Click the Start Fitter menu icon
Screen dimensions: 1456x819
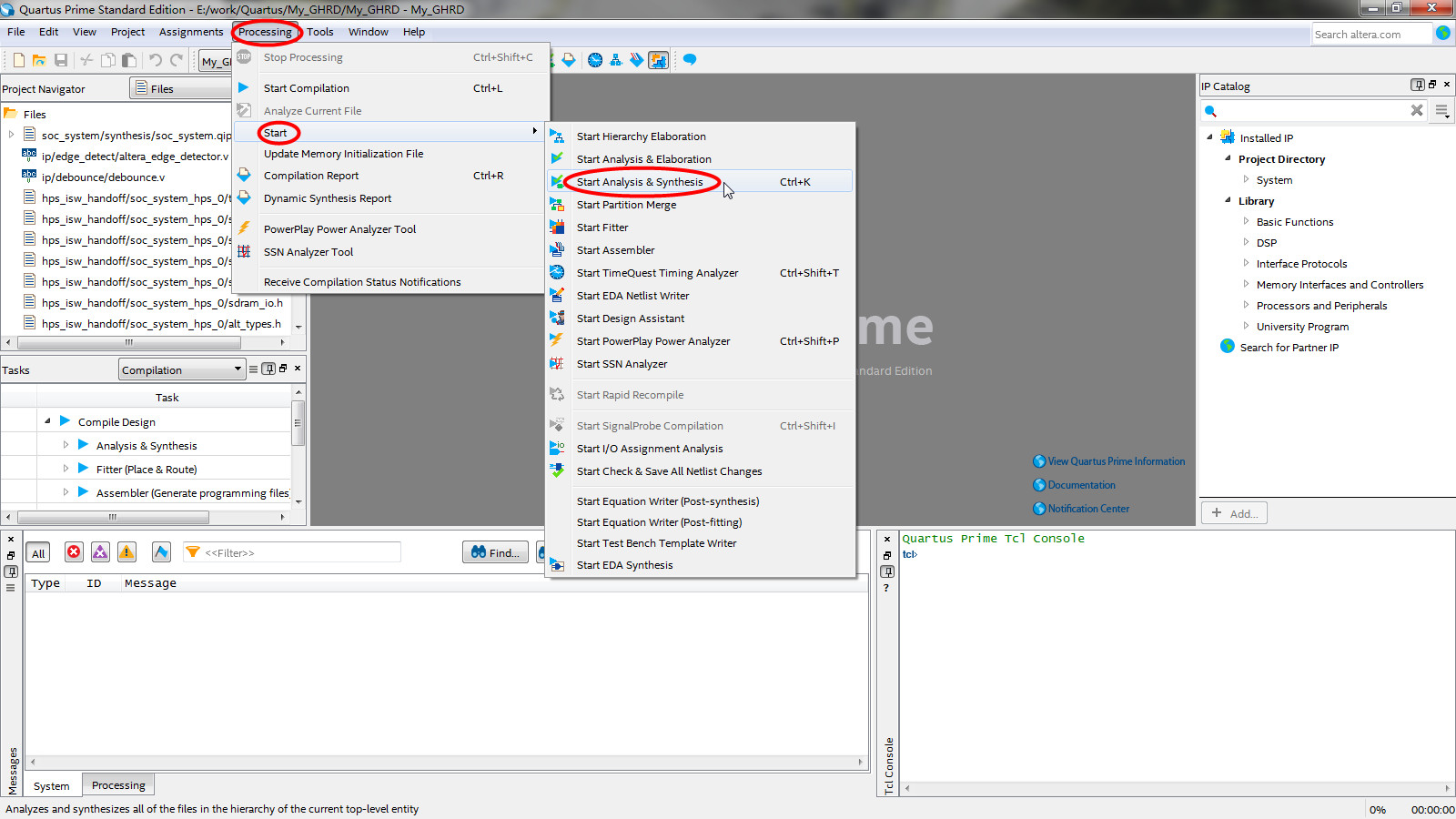pos(557,227)
